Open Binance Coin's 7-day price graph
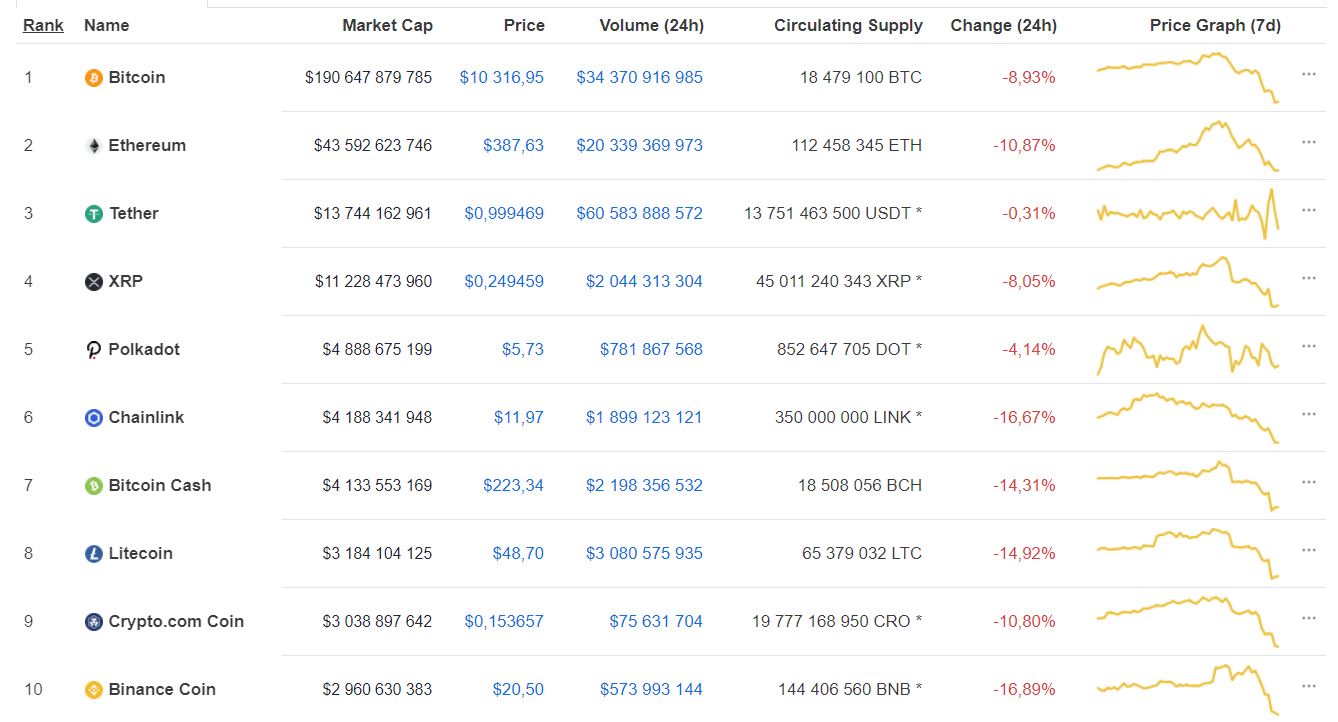 [1188, 689]
